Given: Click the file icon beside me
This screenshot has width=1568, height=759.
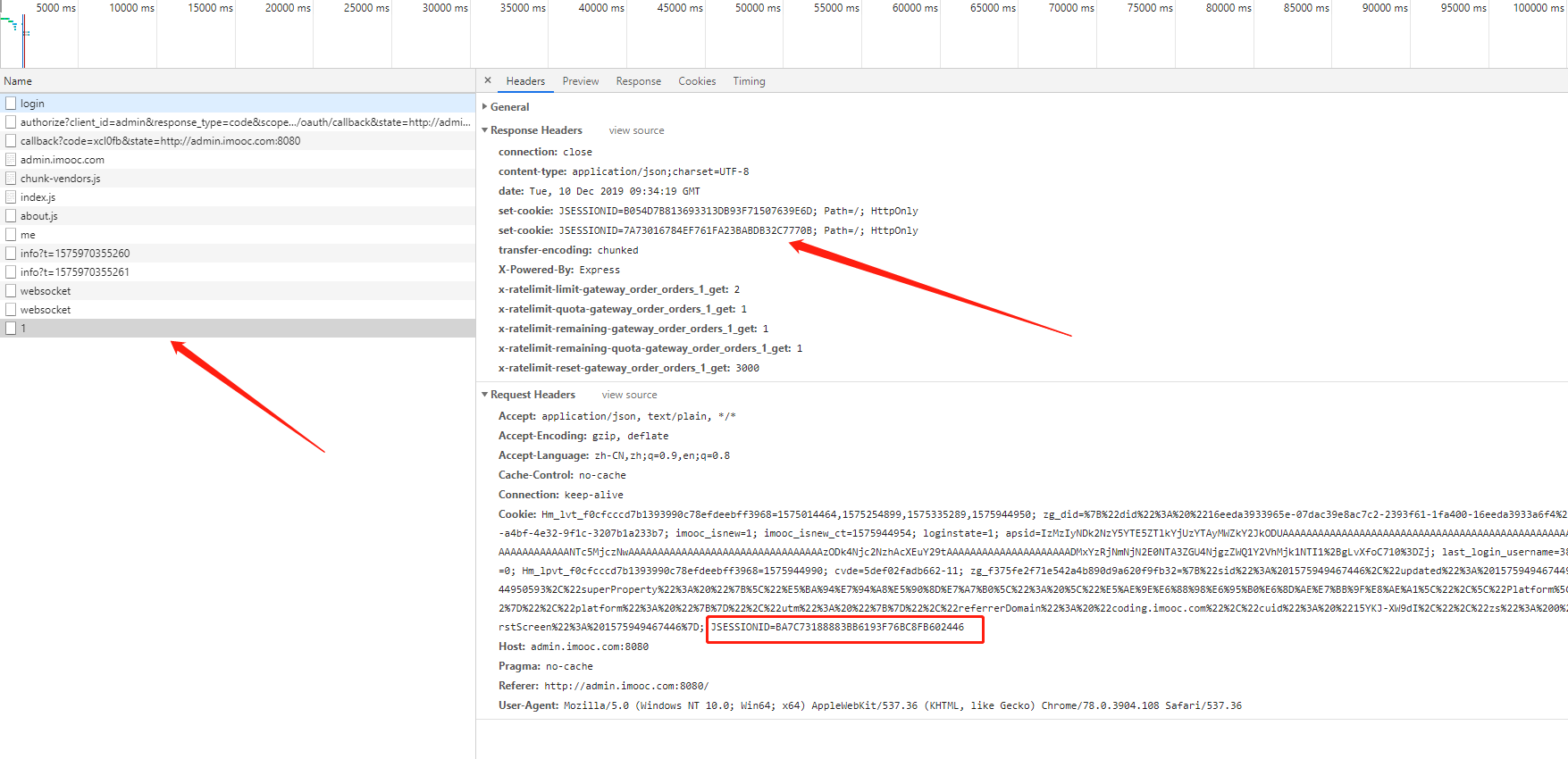Looking at the screenshot, I should click(x=11, y=235).
